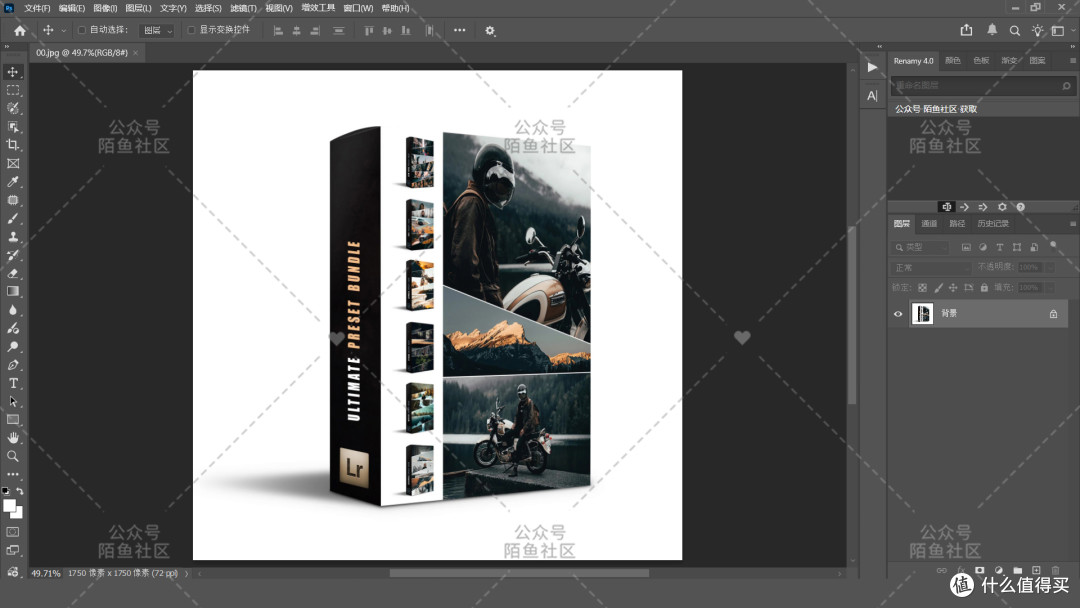Select the Path Selection tool
This screenshot has height=608, width=1080.
click(13, 401)
